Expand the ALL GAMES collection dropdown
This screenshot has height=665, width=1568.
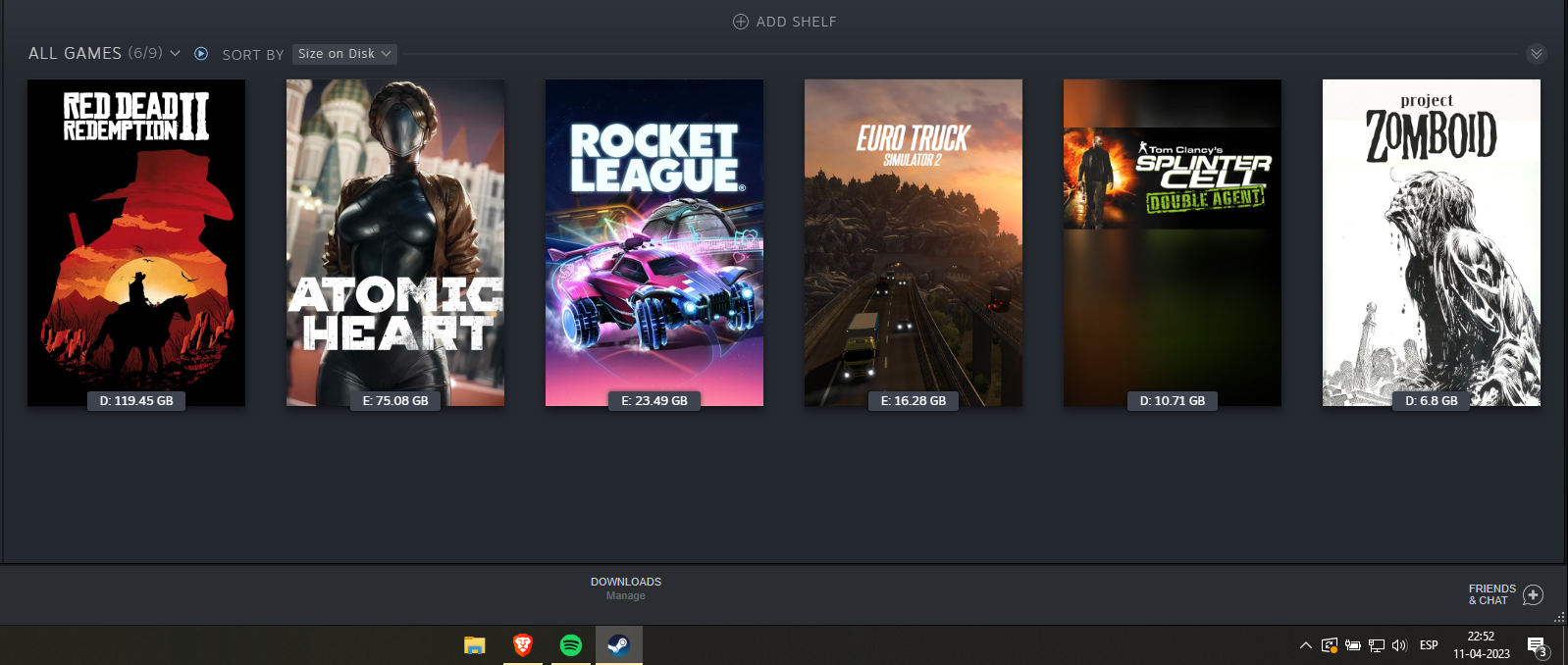coord(175,54)
